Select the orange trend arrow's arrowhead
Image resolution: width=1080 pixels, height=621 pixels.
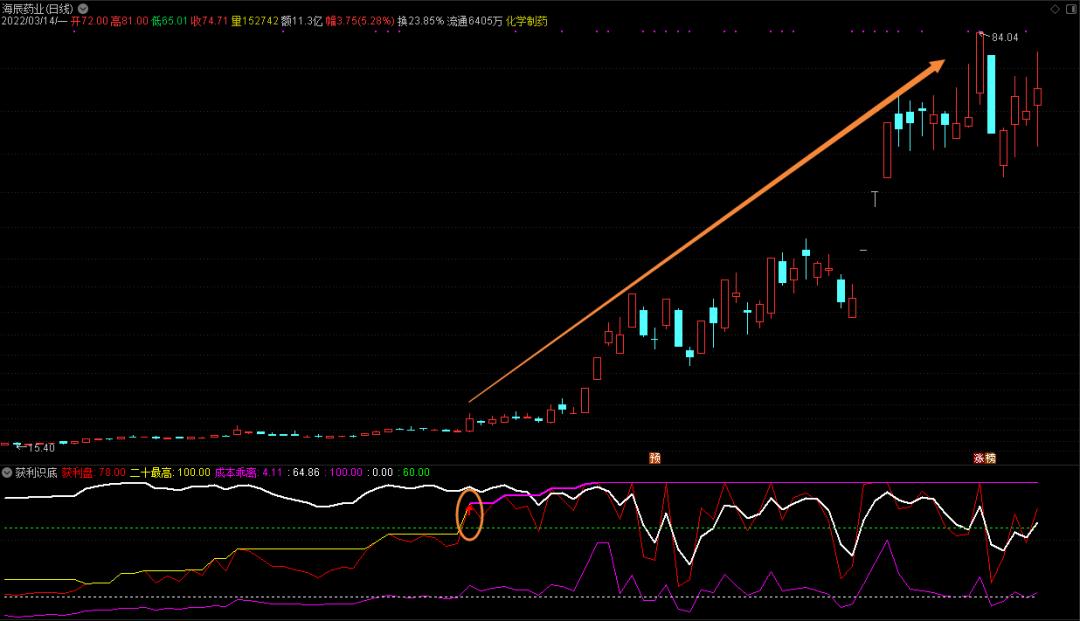(x=935, y=66)
